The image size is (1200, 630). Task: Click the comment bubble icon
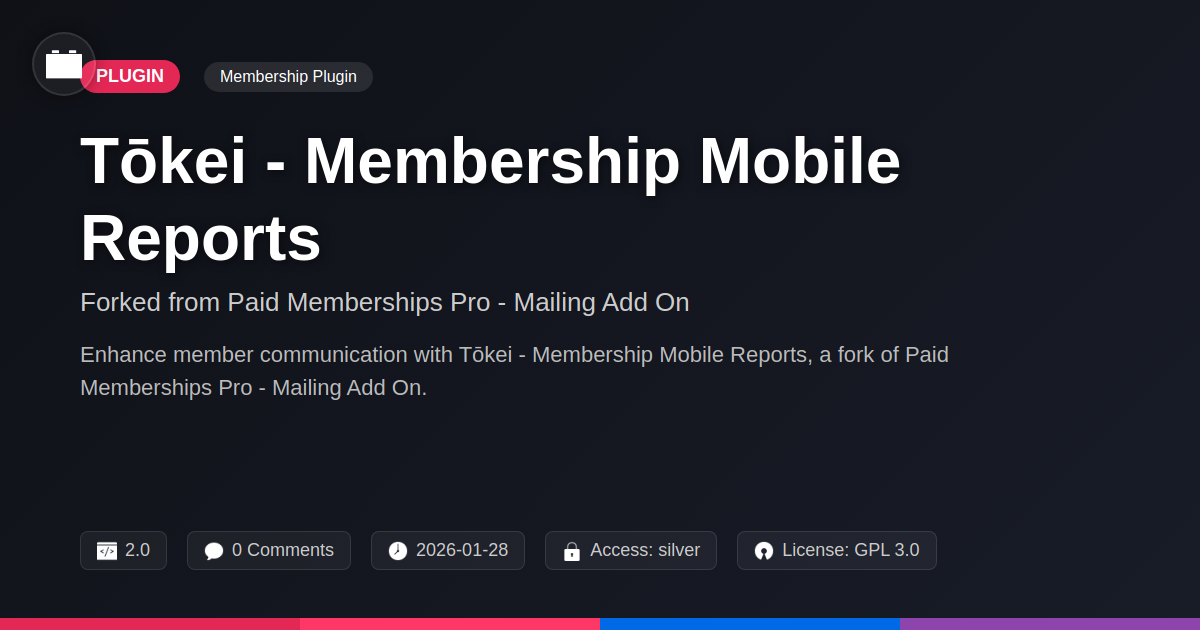tap(214, 551)
